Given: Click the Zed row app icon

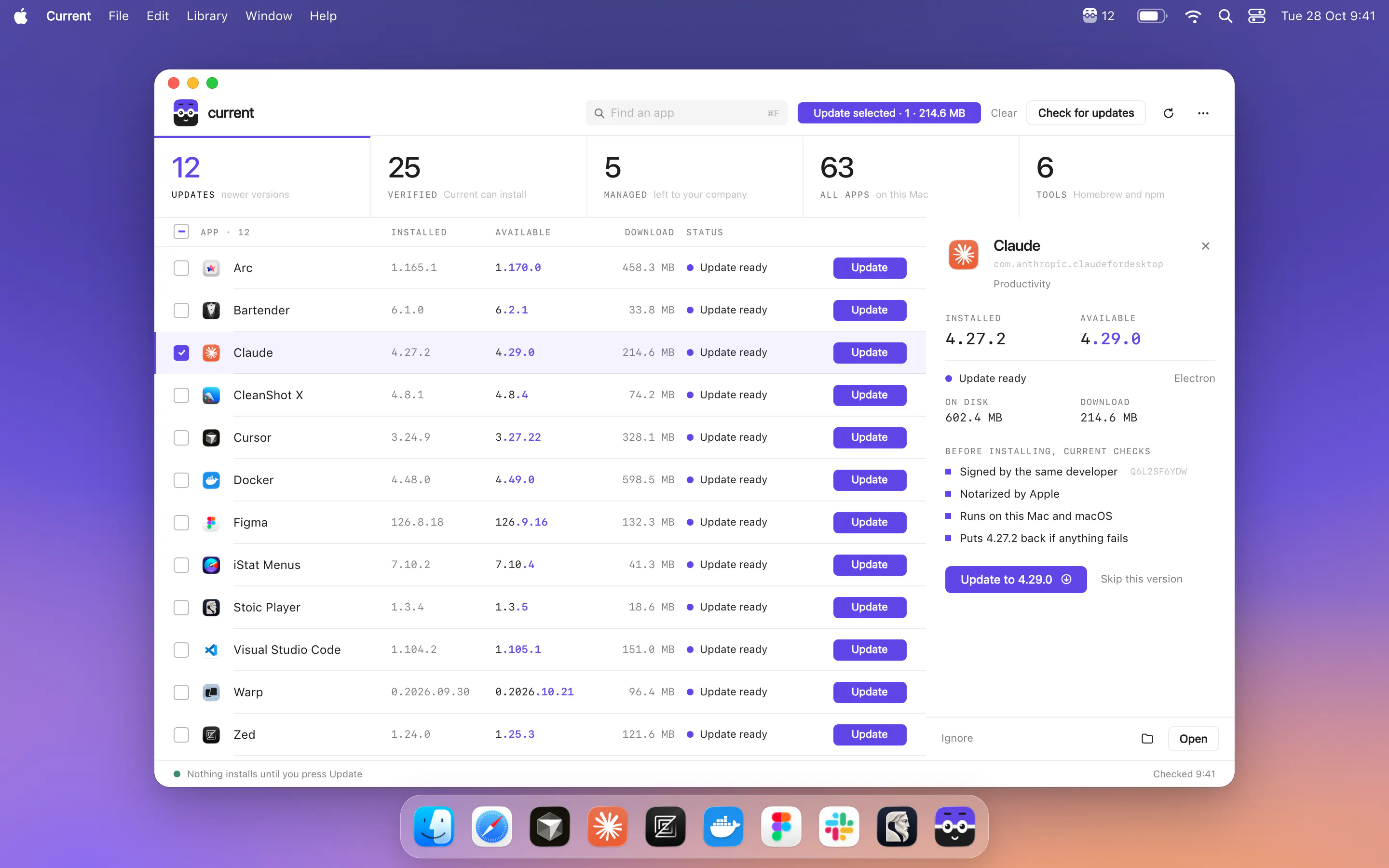Looking at the screenshot, I should pos(211,735).
